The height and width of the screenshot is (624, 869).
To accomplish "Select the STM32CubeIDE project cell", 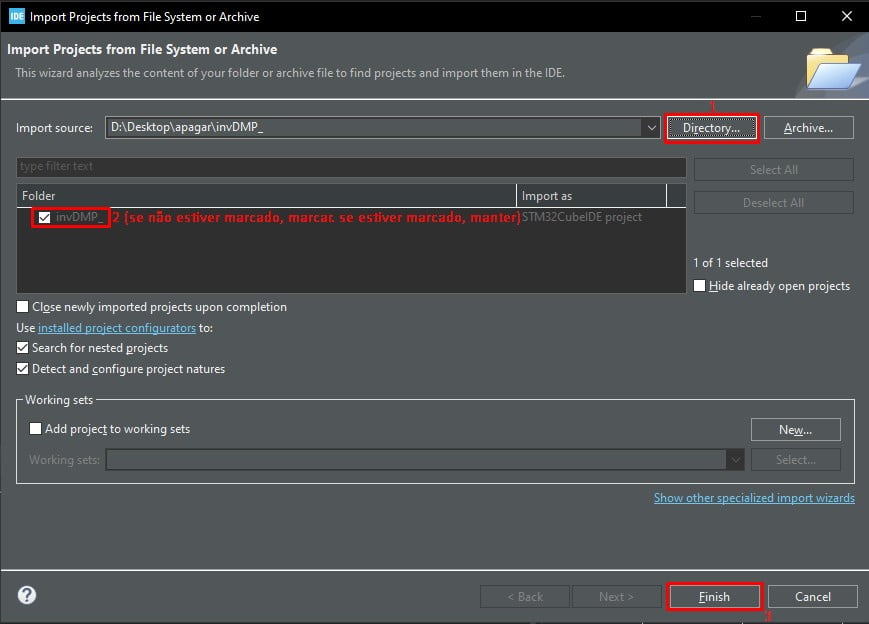I will [582, 217].
